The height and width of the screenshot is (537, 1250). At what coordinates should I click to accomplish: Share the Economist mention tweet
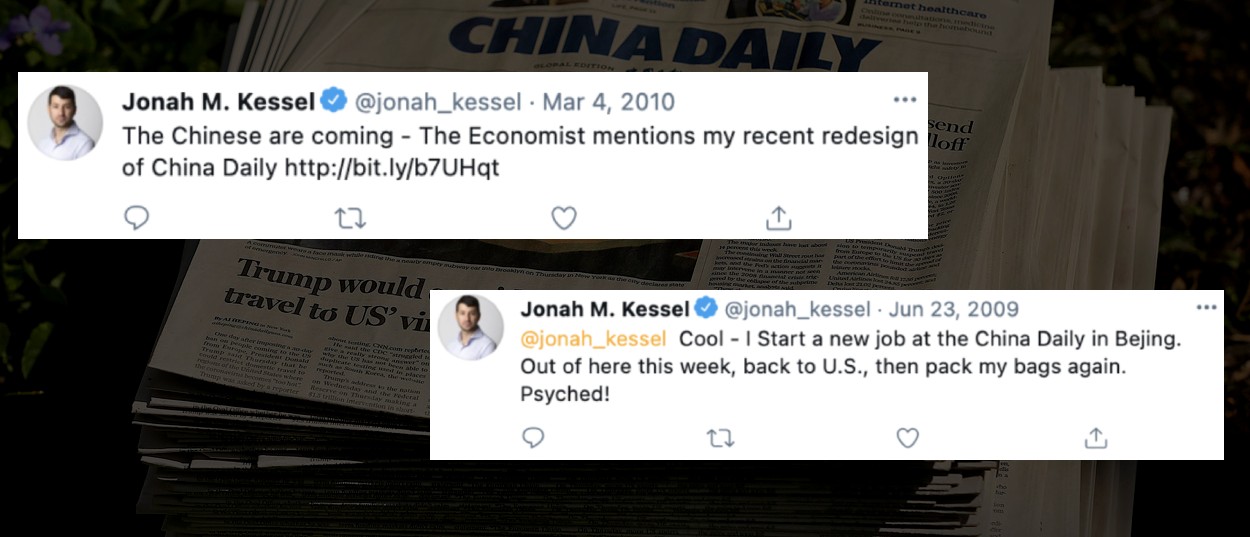coord(779,217)
